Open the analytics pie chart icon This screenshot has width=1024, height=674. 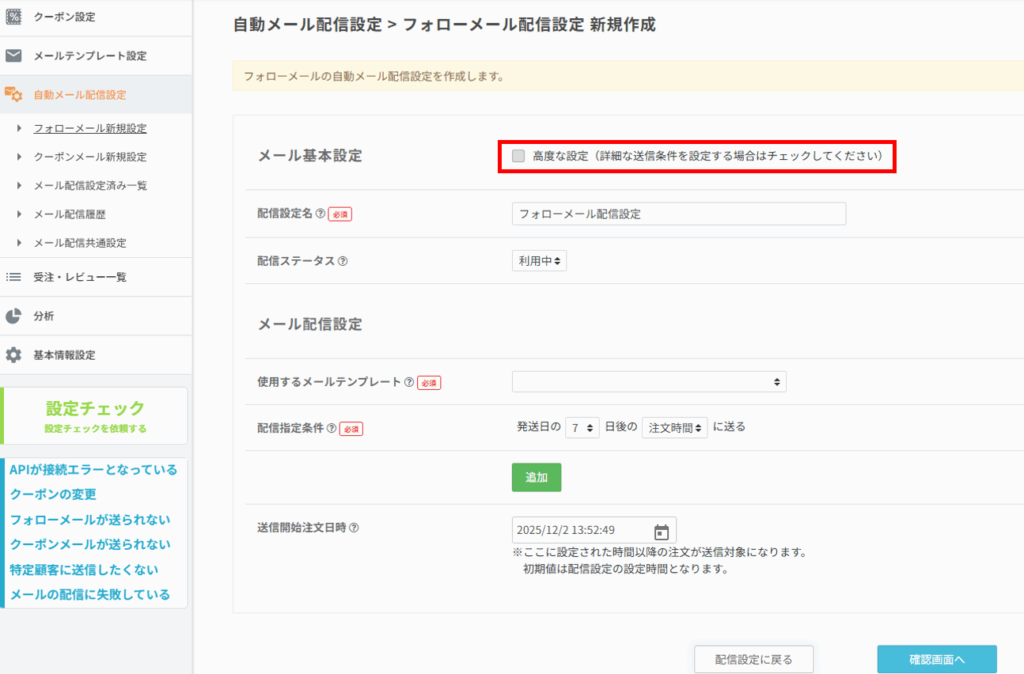(14, 316)
